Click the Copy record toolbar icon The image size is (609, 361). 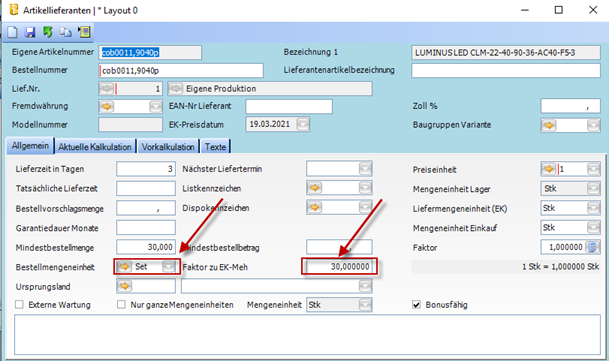65,32
